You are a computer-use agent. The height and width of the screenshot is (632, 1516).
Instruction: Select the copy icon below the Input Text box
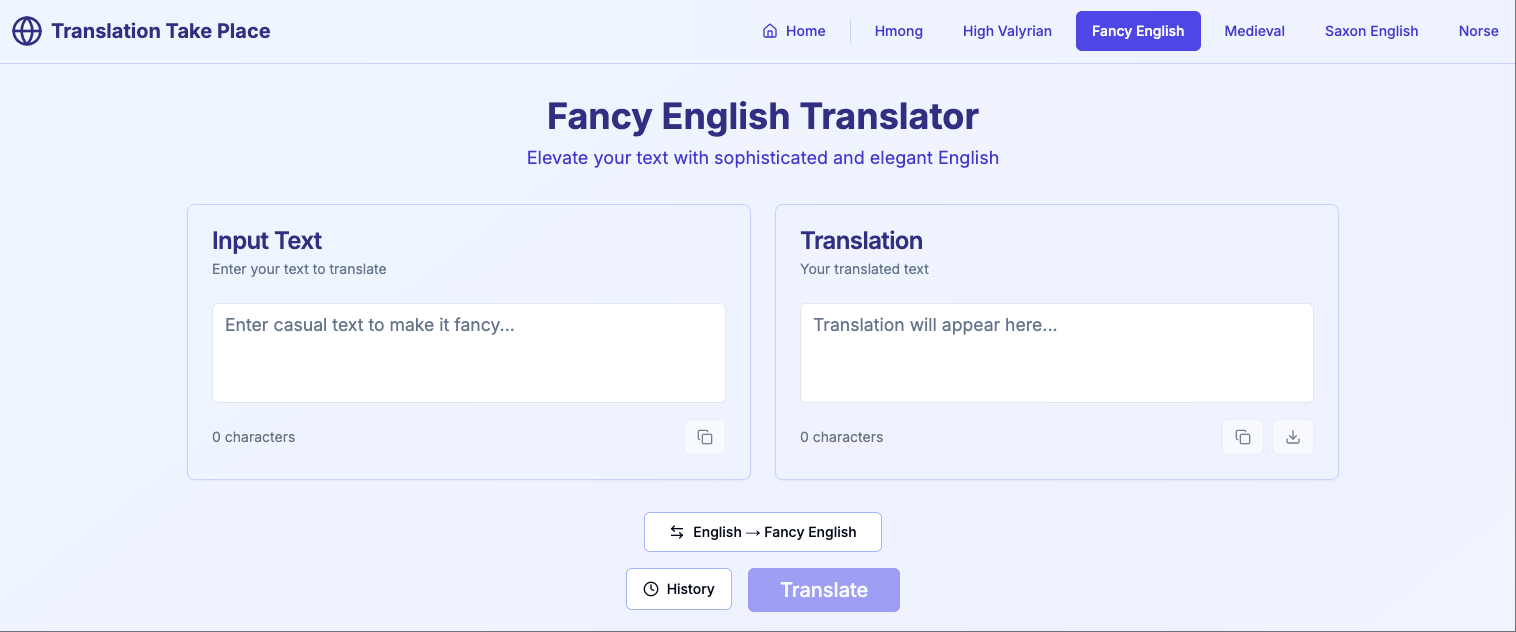click(x=704, y=437)
